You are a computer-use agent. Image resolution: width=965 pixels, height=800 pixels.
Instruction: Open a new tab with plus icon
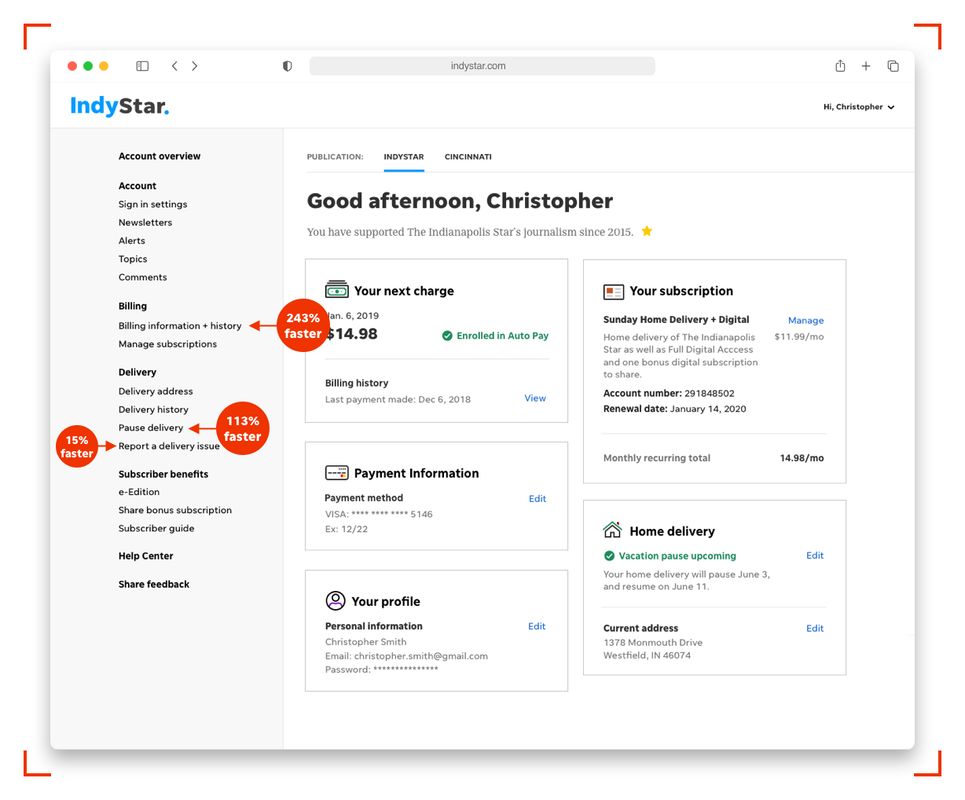coord(866,66)
